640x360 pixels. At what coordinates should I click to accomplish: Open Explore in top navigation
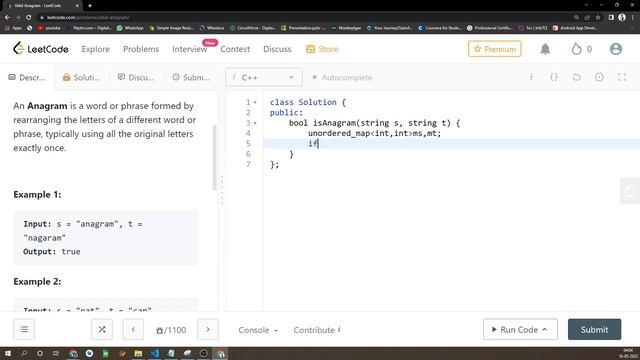96,49
